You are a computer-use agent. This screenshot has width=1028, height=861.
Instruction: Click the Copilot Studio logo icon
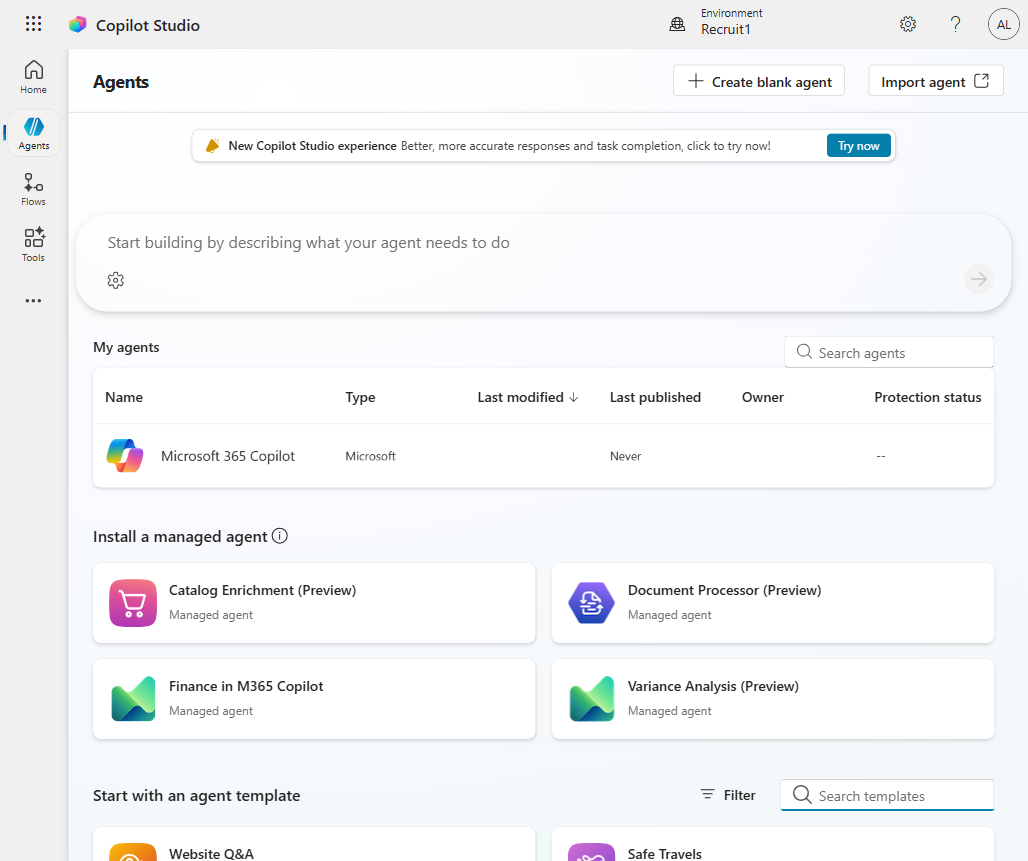click(78, 25)
